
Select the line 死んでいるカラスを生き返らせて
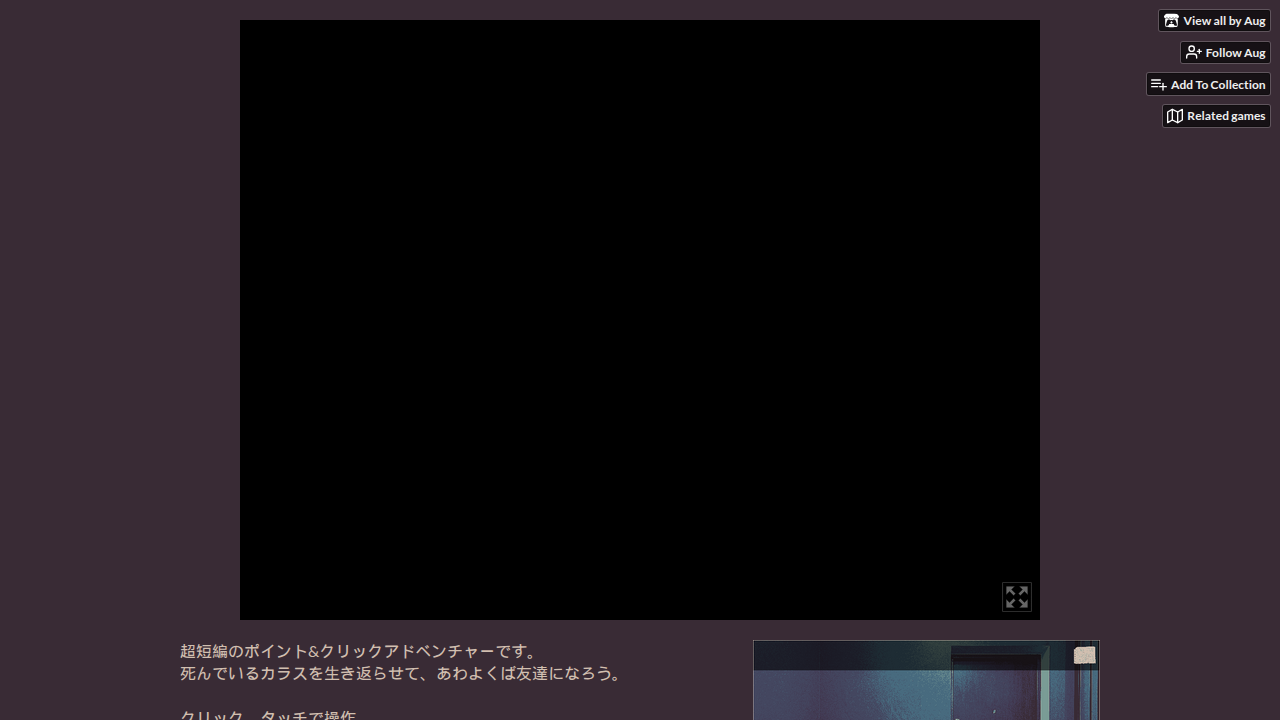(x=403, y=673)
